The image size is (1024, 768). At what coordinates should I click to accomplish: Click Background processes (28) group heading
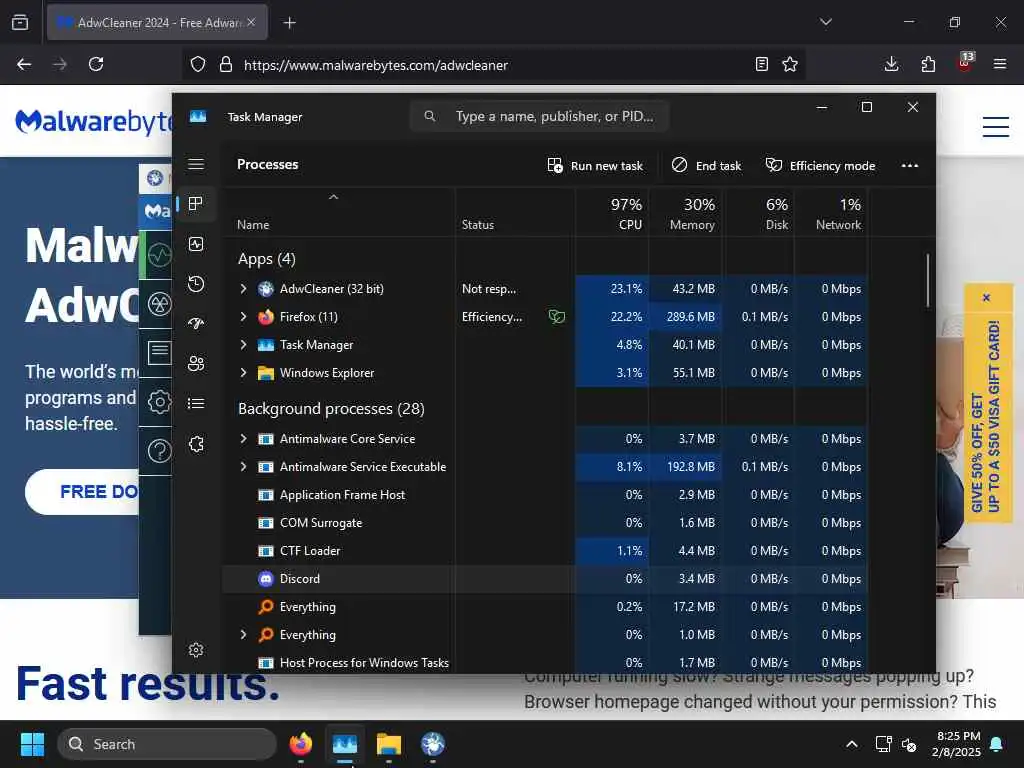coord(331,409)
